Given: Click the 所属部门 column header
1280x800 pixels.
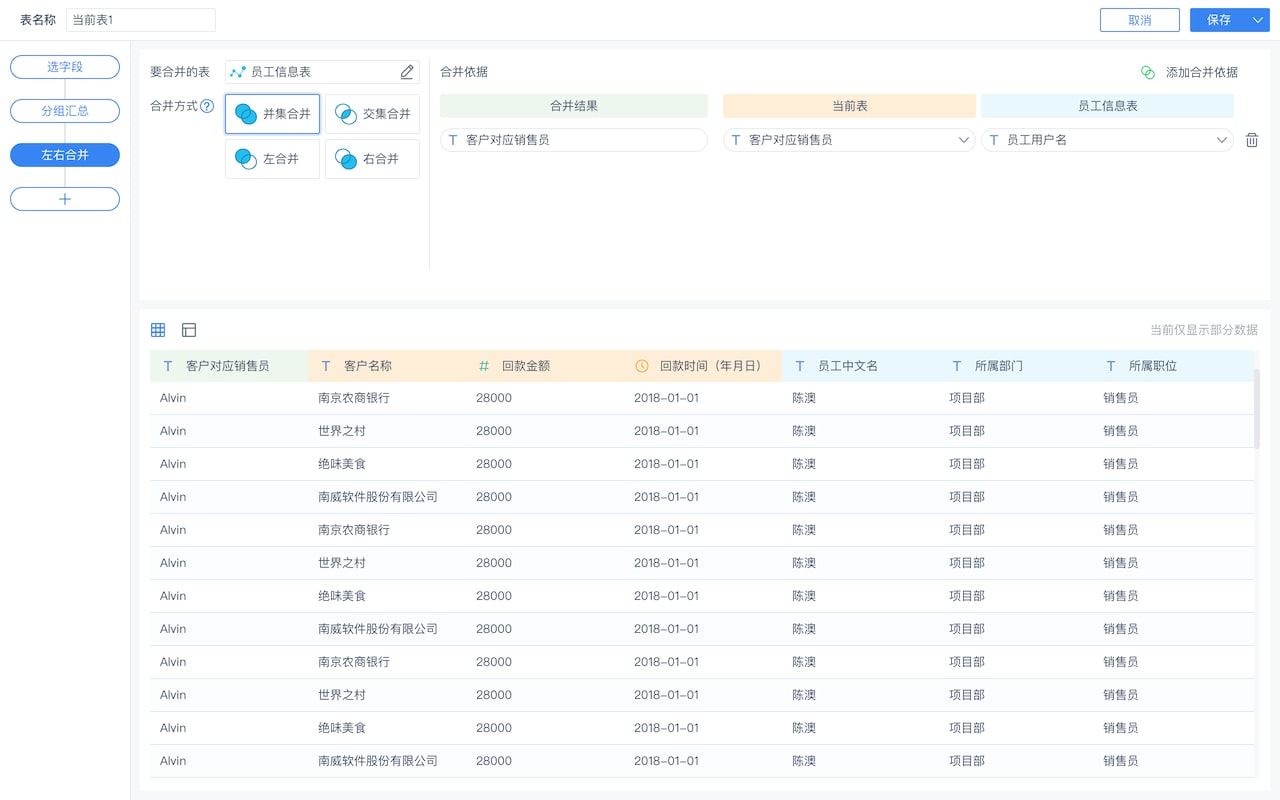Looking at the screenshot, I should (1018, 366).
